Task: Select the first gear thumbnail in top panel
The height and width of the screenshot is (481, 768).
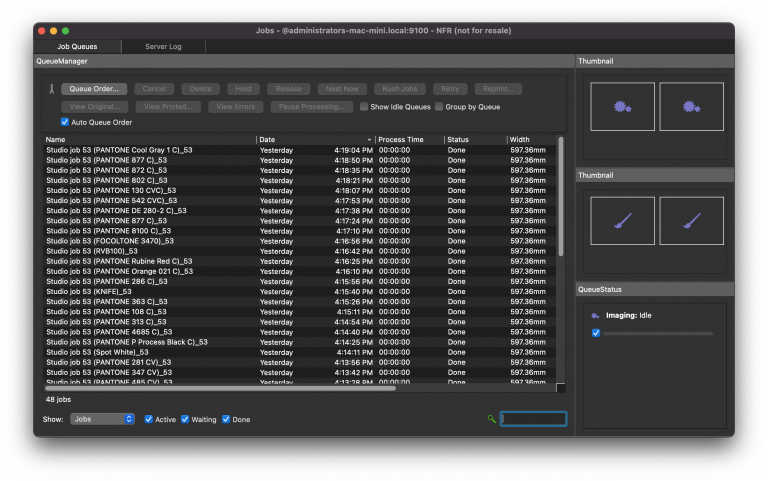Action: pos(623,107)
